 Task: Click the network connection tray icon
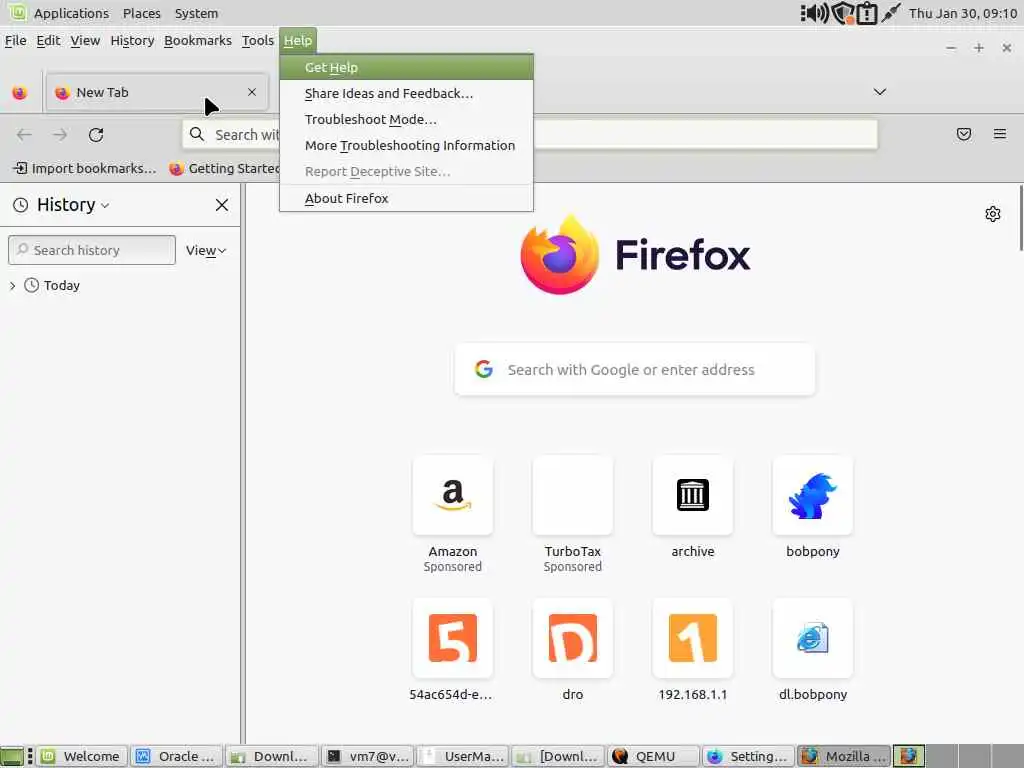(x=891, y=13)
